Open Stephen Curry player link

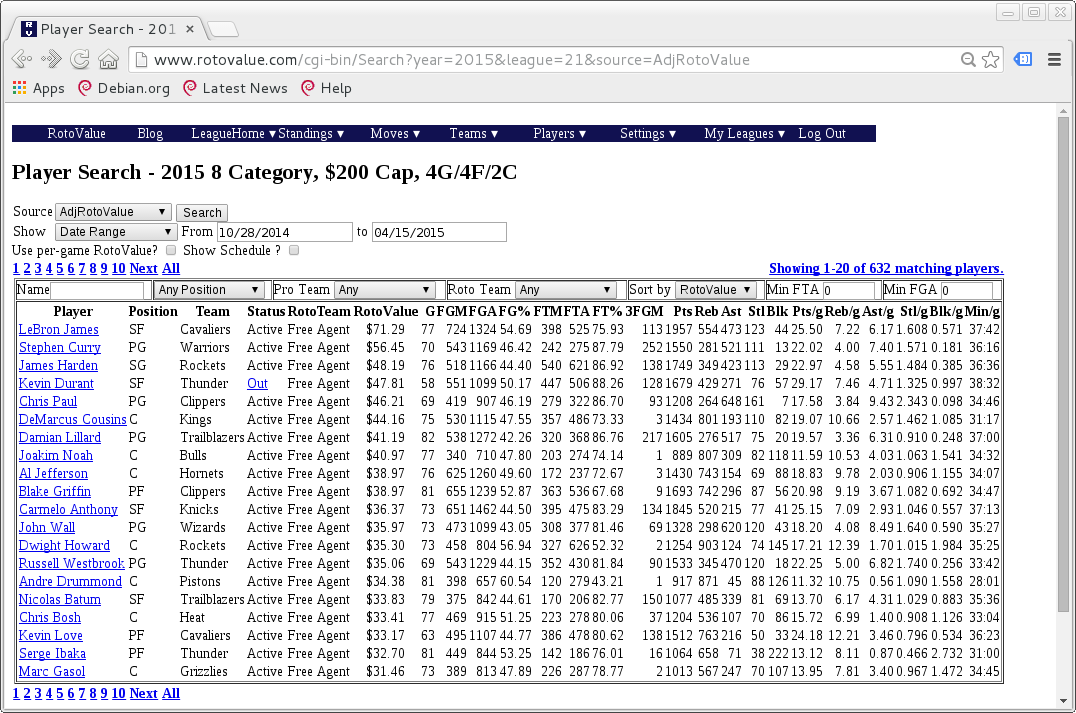60,347
